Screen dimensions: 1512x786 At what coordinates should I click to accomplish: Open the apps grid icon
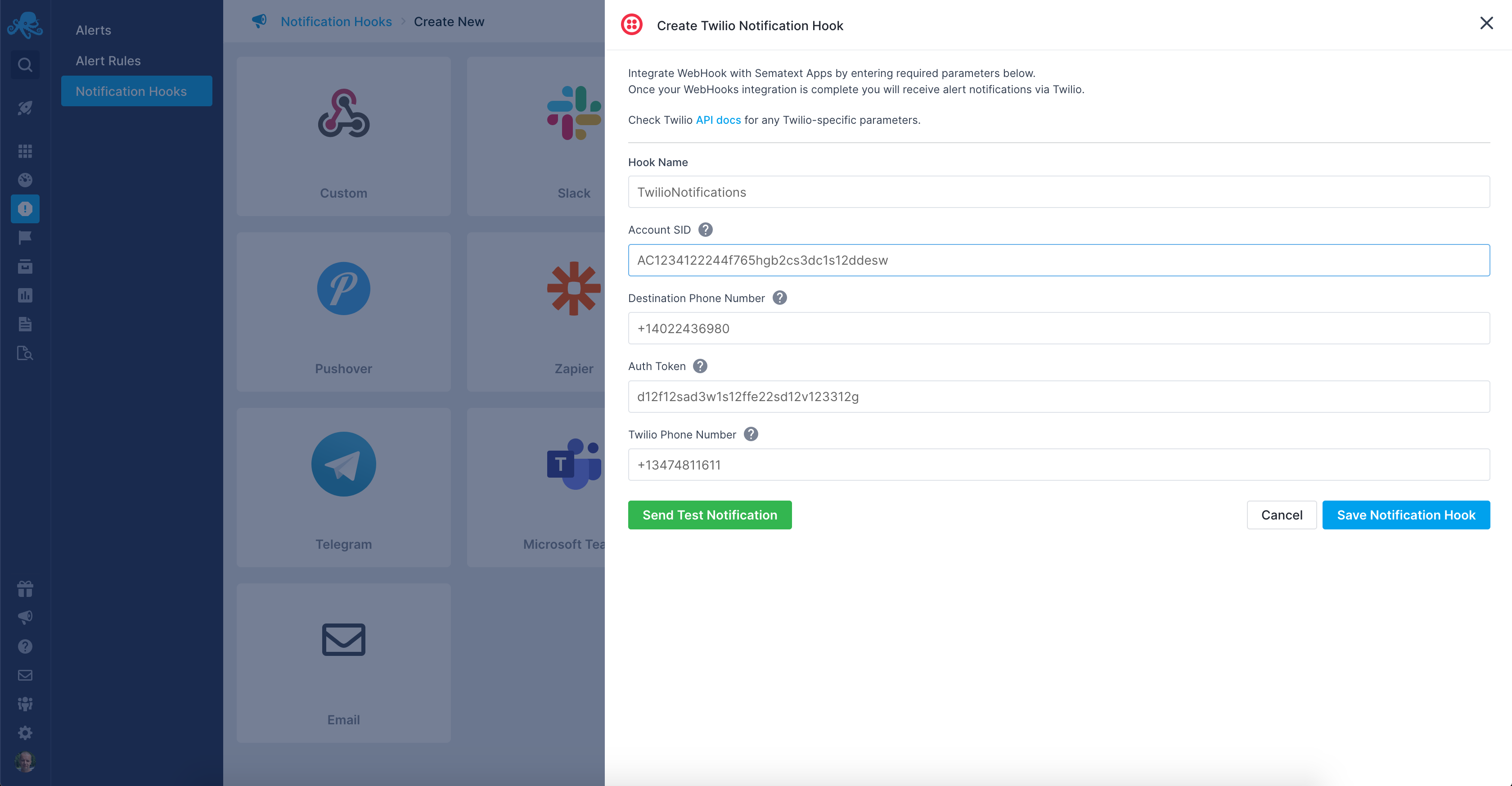click(25, 151)
